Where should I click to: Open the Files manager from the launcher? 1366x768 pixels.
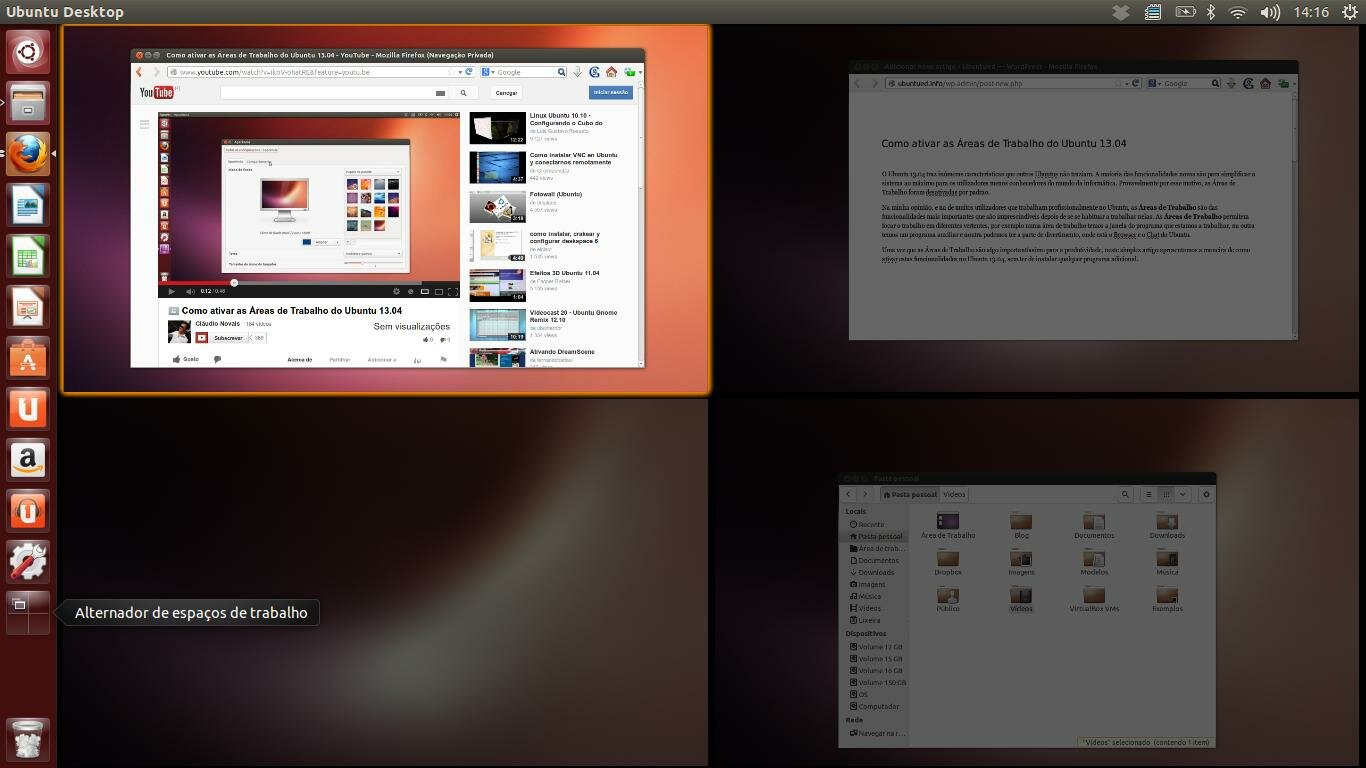click(x=28, y=103)
